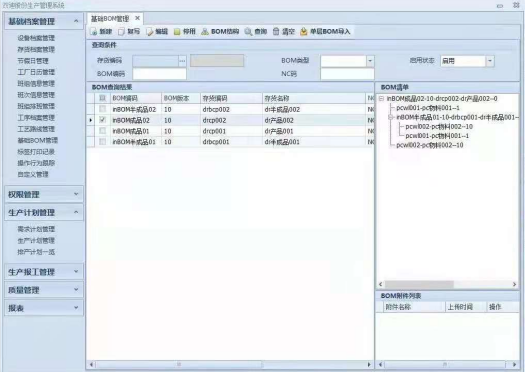Click the copy toolbar button beside 新建
Viewport: 525px width, 372px height.
129,31
